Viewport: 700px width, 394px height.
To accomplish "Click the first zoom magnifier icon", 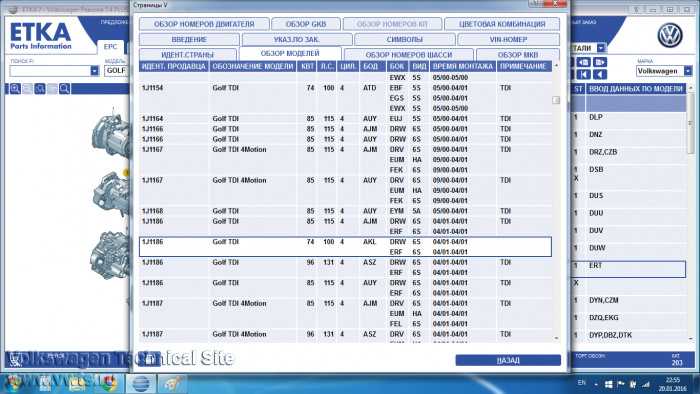I will [15, 89].
